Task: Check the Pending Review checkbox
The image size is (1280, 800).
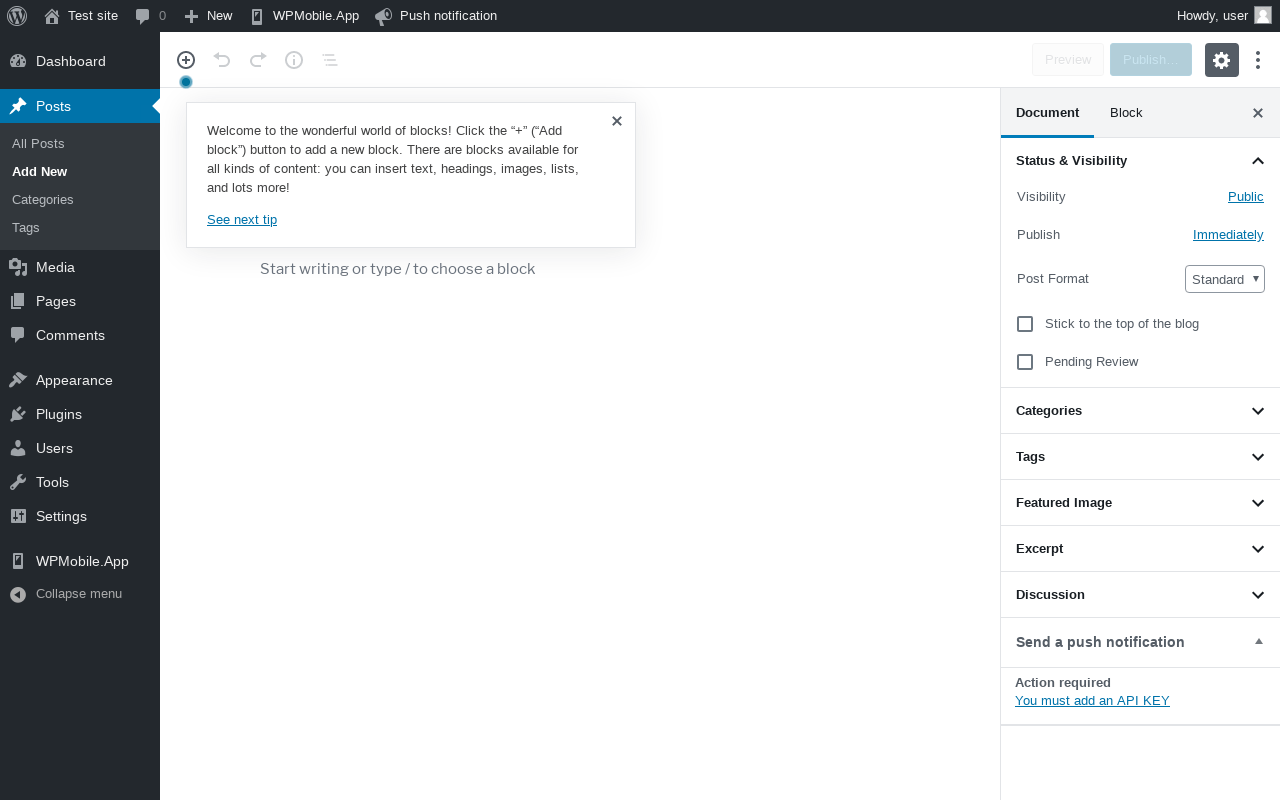Action: pos(1025,362)
